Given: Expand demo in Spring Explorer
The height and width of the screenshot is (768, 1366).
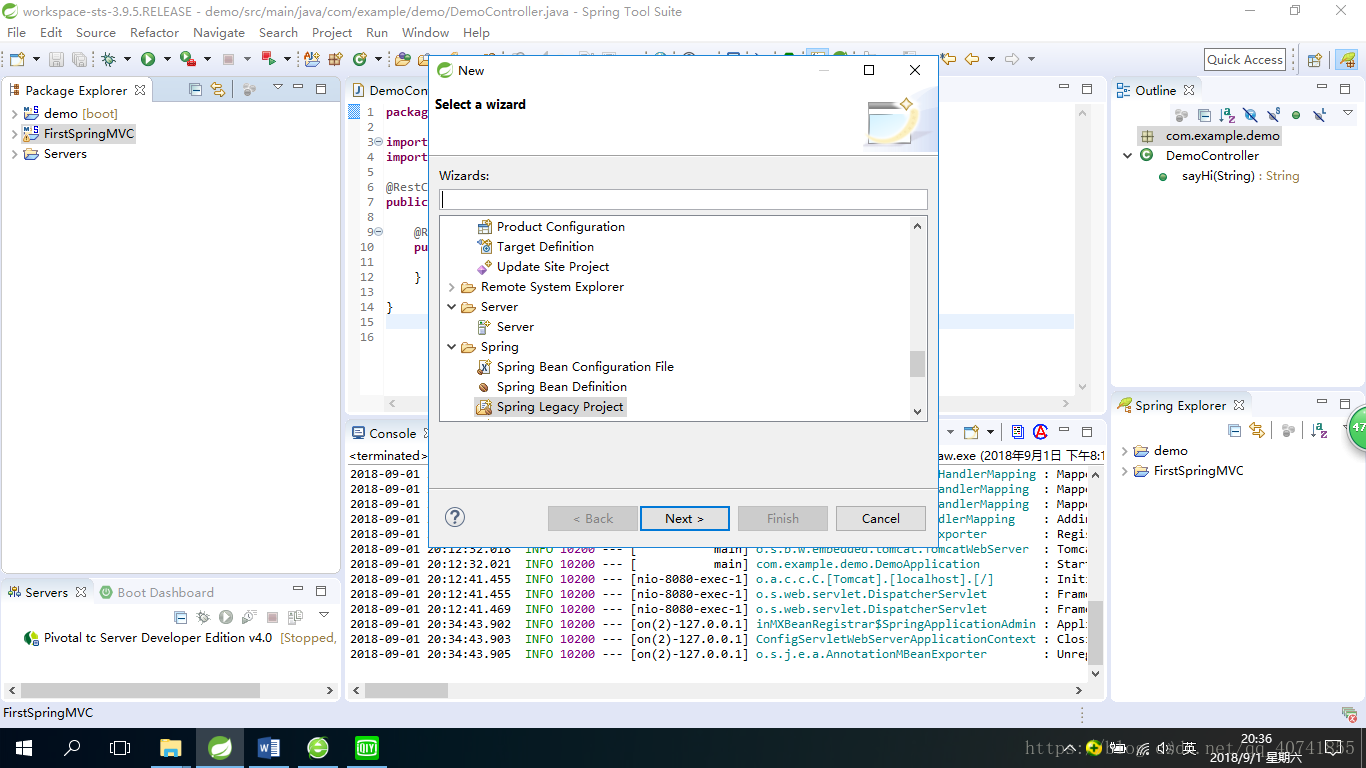Looking at the screenshot, I should (x=1125, y=451).
